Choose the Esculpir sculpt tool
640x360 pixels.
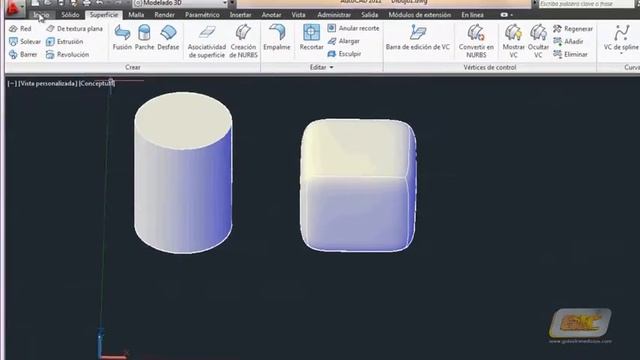[344, 54]
